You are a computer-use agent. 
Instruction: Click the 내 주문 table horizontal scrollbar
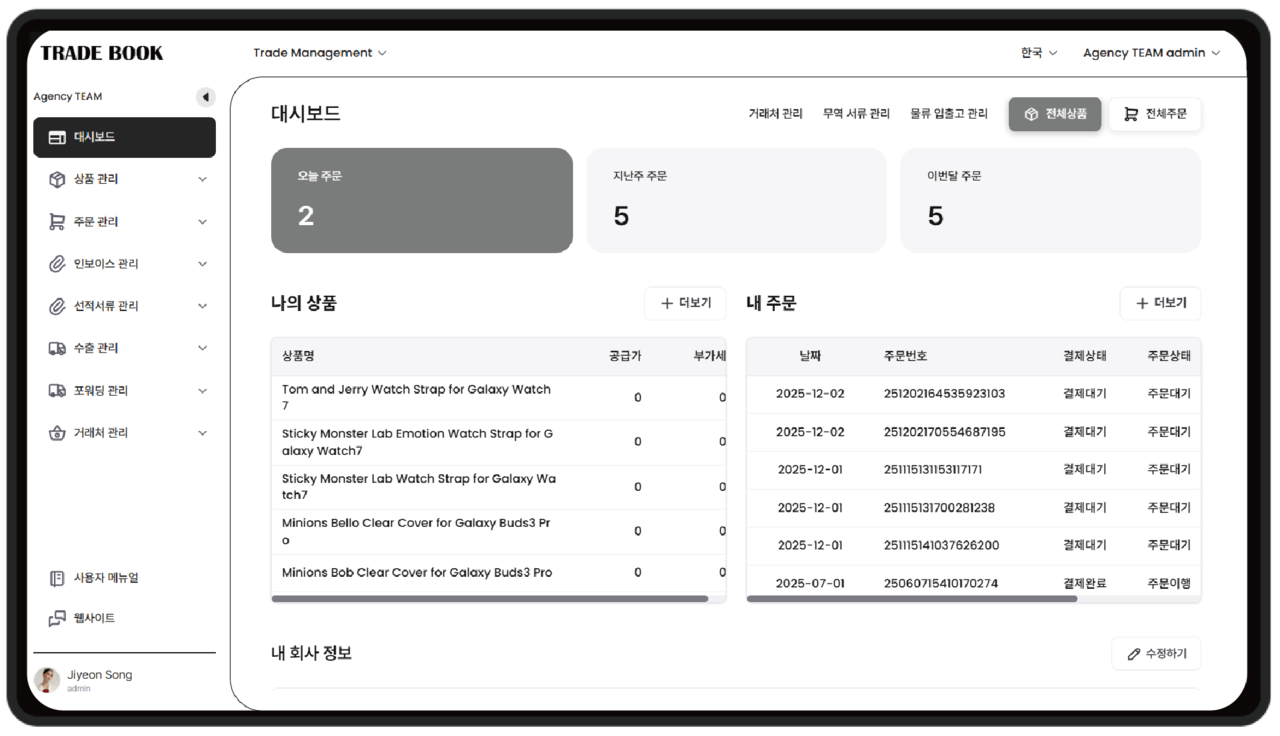[912, 599]
